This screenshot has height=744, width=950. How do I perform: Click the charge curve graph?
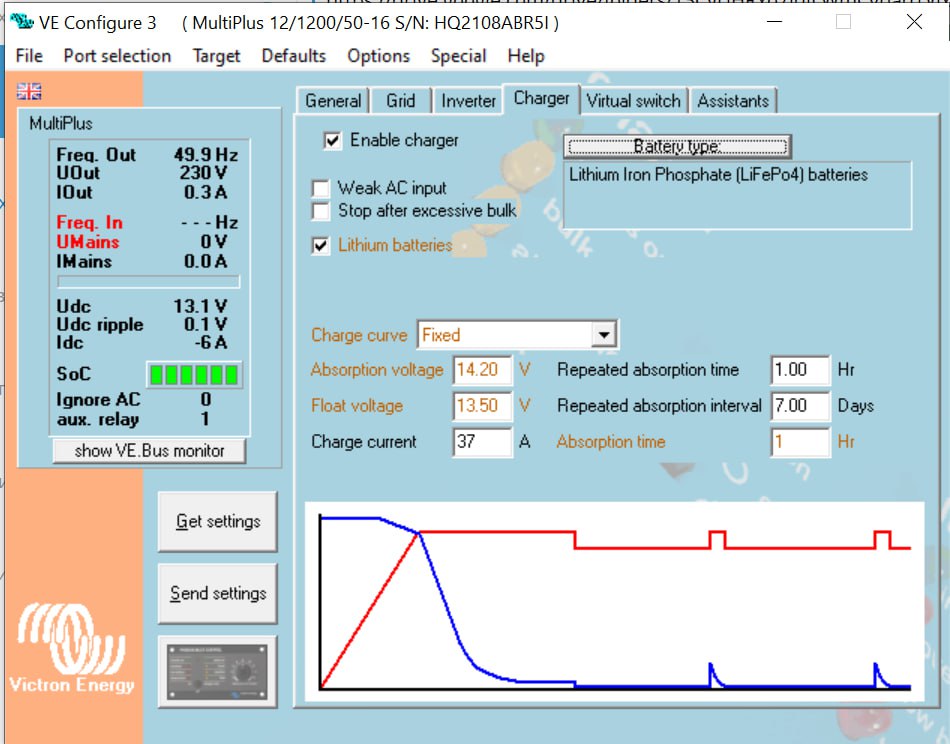click(x=614, y=602)
